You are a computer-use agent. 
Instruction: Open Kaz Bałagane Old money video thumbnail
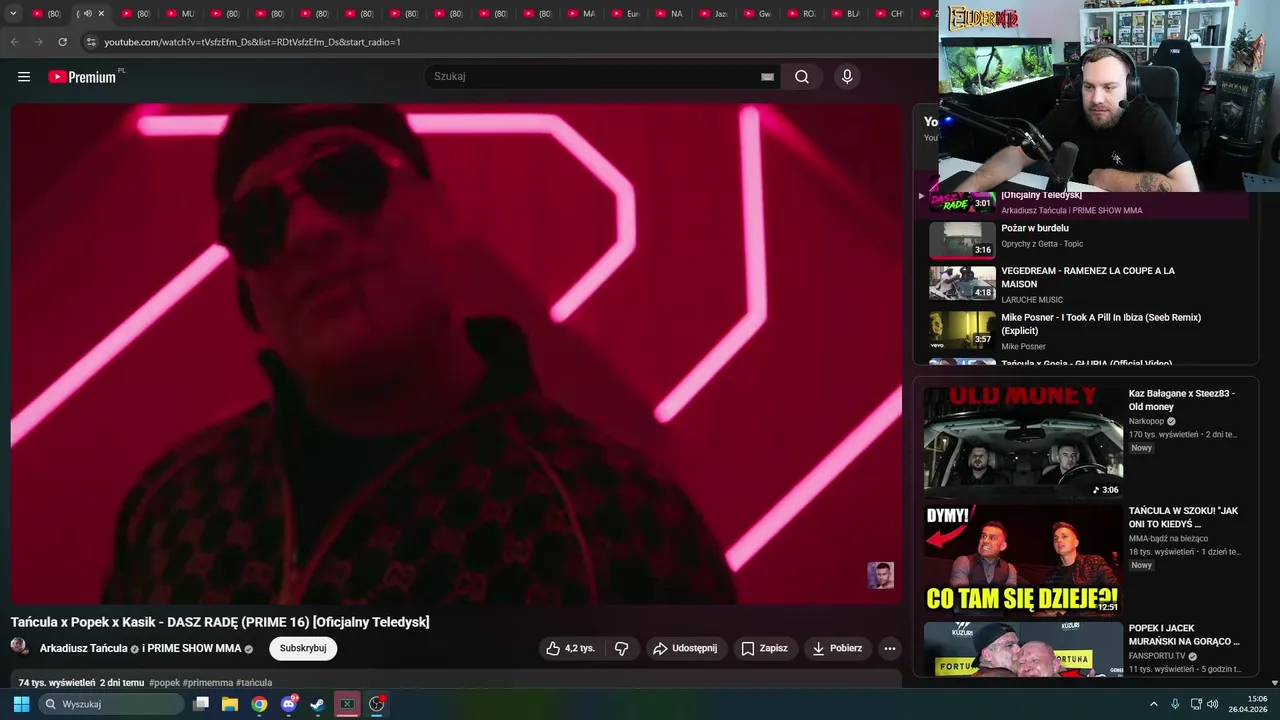click(x=1023, y=442)
